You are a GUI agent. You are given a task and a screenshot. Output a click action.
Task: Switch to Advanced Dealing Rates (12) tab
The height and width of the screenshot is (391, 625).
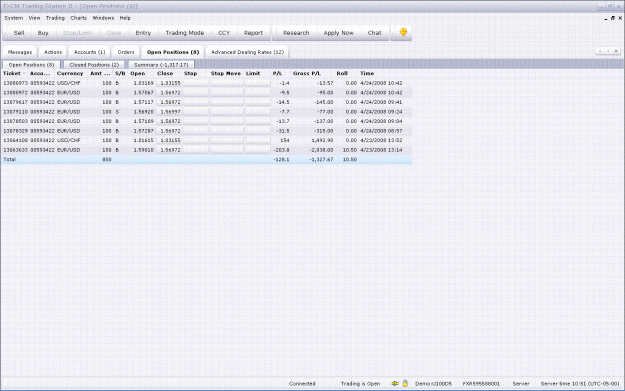(x=248, y=52)
